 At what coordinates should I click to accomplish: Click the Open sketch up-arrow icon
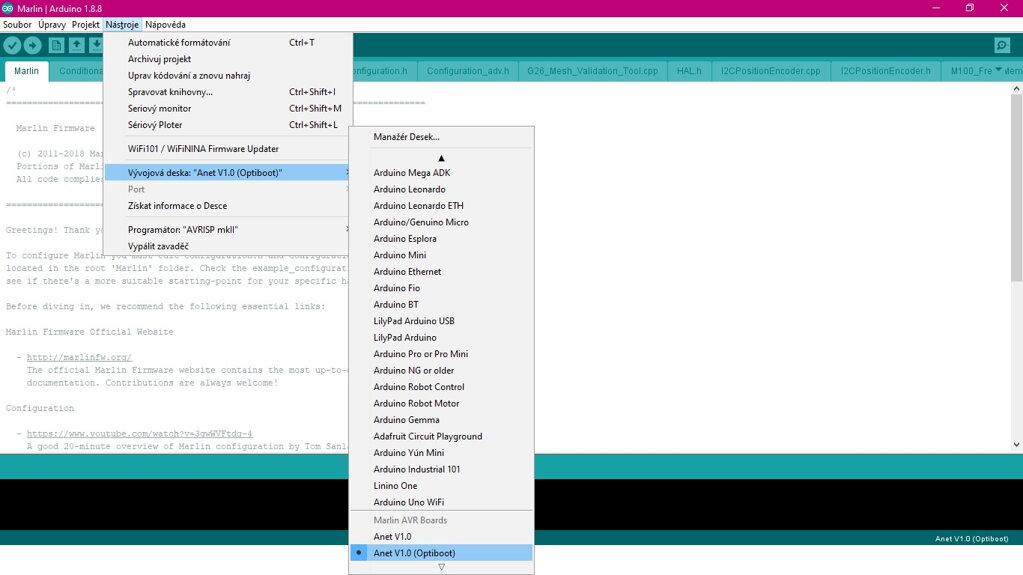tap(76, 45)
